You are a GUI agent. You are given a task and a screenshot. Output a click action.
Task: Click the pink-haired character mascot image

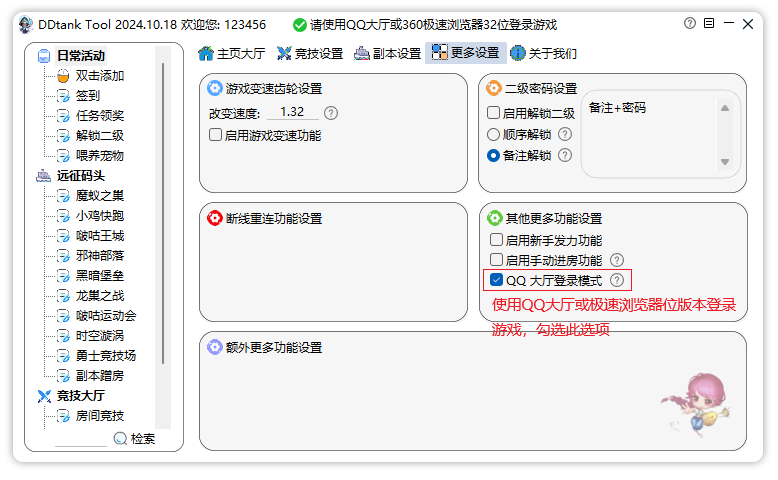coord(698,405)
